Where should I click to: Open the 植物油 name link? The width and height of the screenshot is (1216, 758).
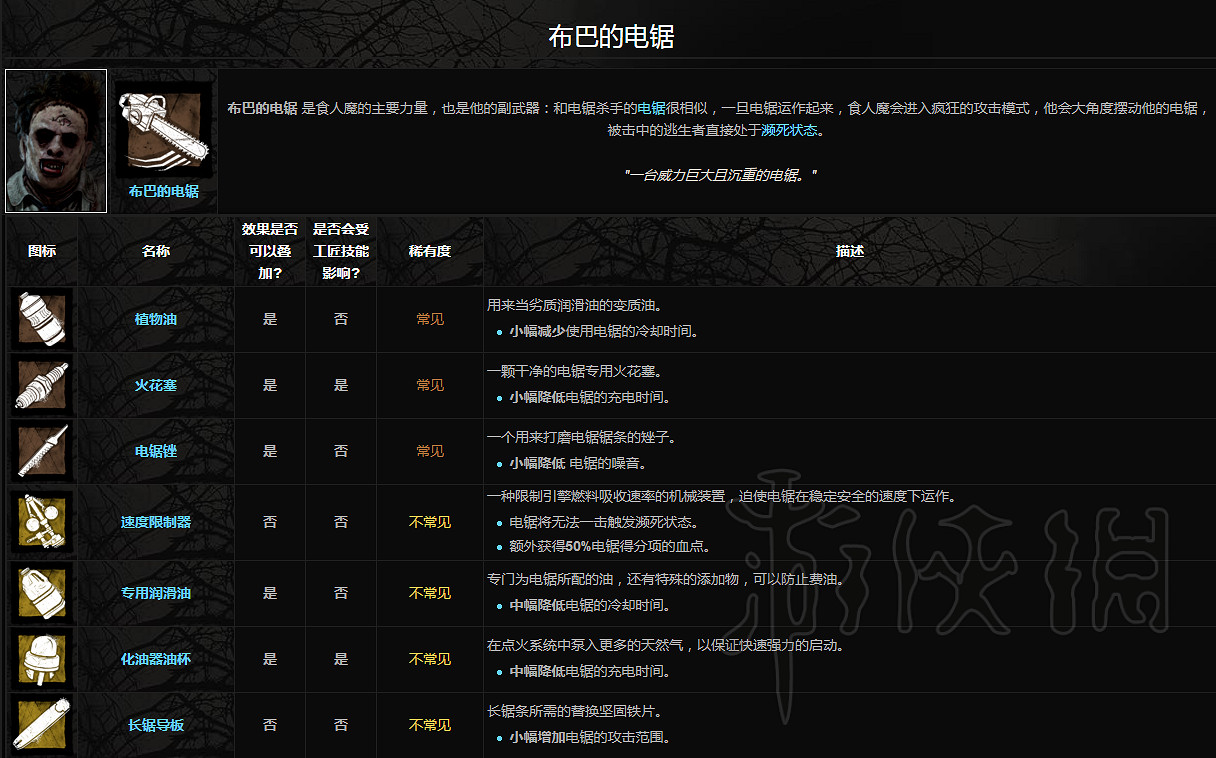(155, 318)
